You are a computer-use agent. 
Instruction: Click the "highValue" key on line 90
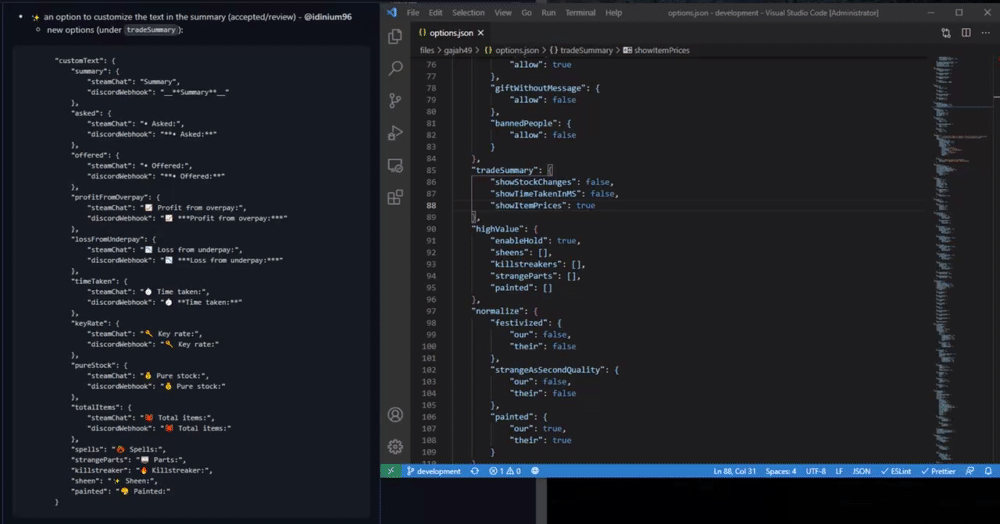(497, 229)
